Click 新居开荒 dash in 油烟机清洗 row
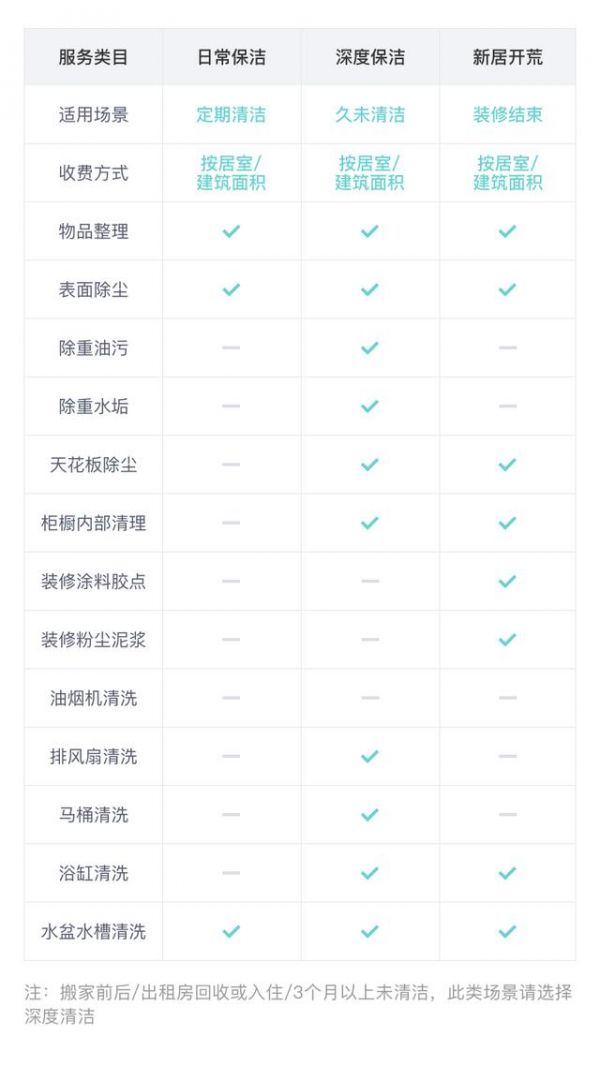This screenshot has height=1080, width=600. [507, 698]
